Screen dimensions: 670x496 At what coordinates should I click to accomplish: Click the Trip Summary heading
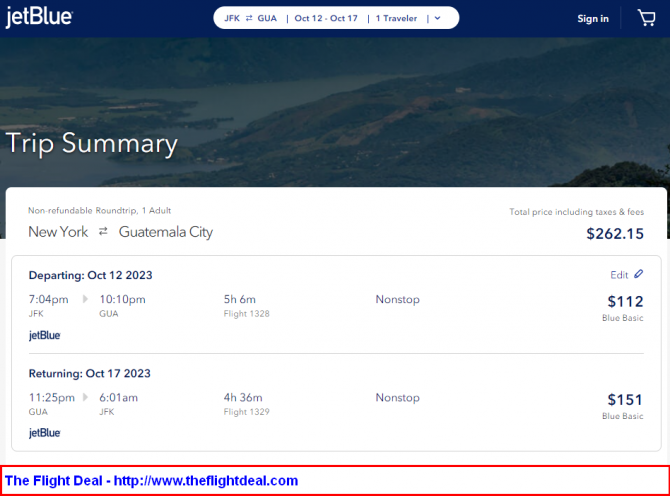click(x=91, y=144)
